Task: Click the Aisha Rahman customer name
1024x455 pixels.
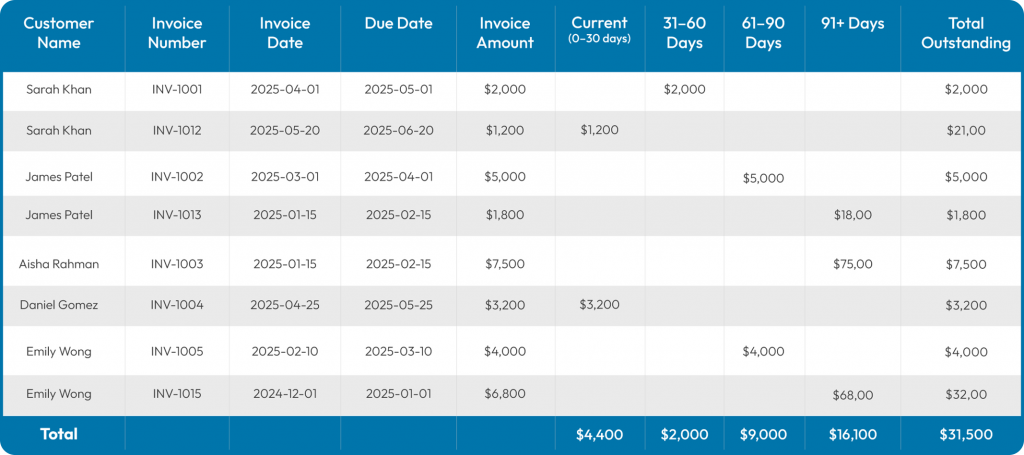Action: 59,264
